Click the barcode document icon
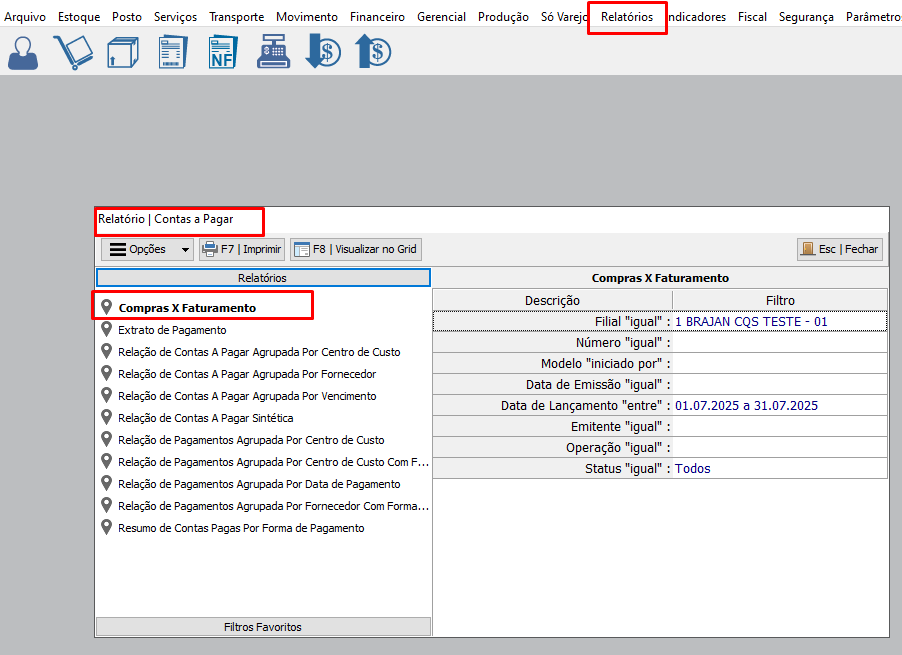This screenshot has height=655, width=902. tap(172, 52)
